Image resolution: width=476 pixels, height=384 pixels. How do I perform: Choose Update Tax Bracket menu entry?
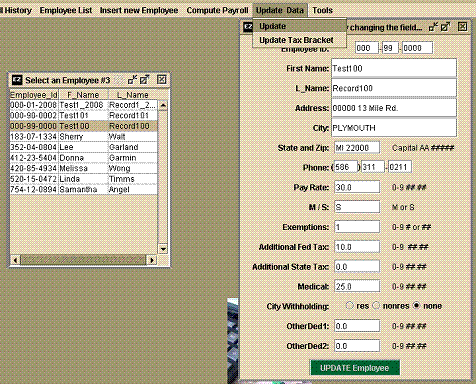point(299,40)
